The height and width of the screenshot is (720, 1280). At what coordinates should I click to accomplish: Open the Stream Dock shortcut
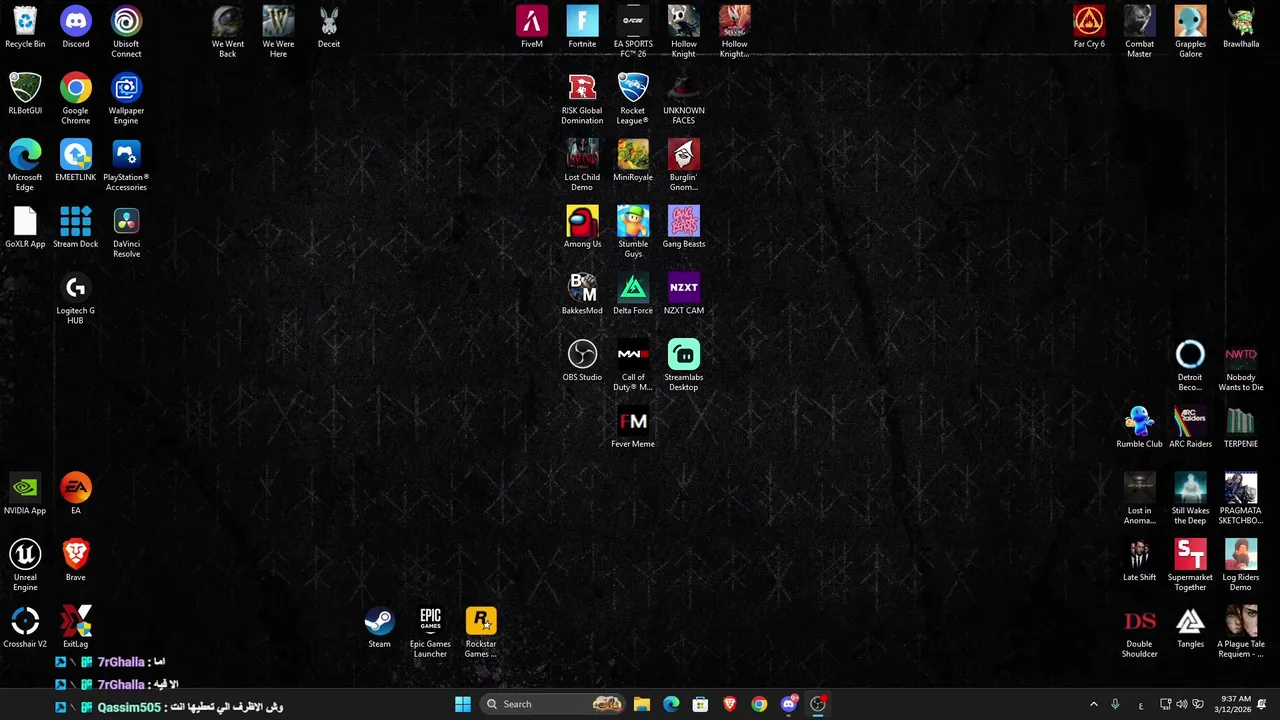click(x=76, y=228)
